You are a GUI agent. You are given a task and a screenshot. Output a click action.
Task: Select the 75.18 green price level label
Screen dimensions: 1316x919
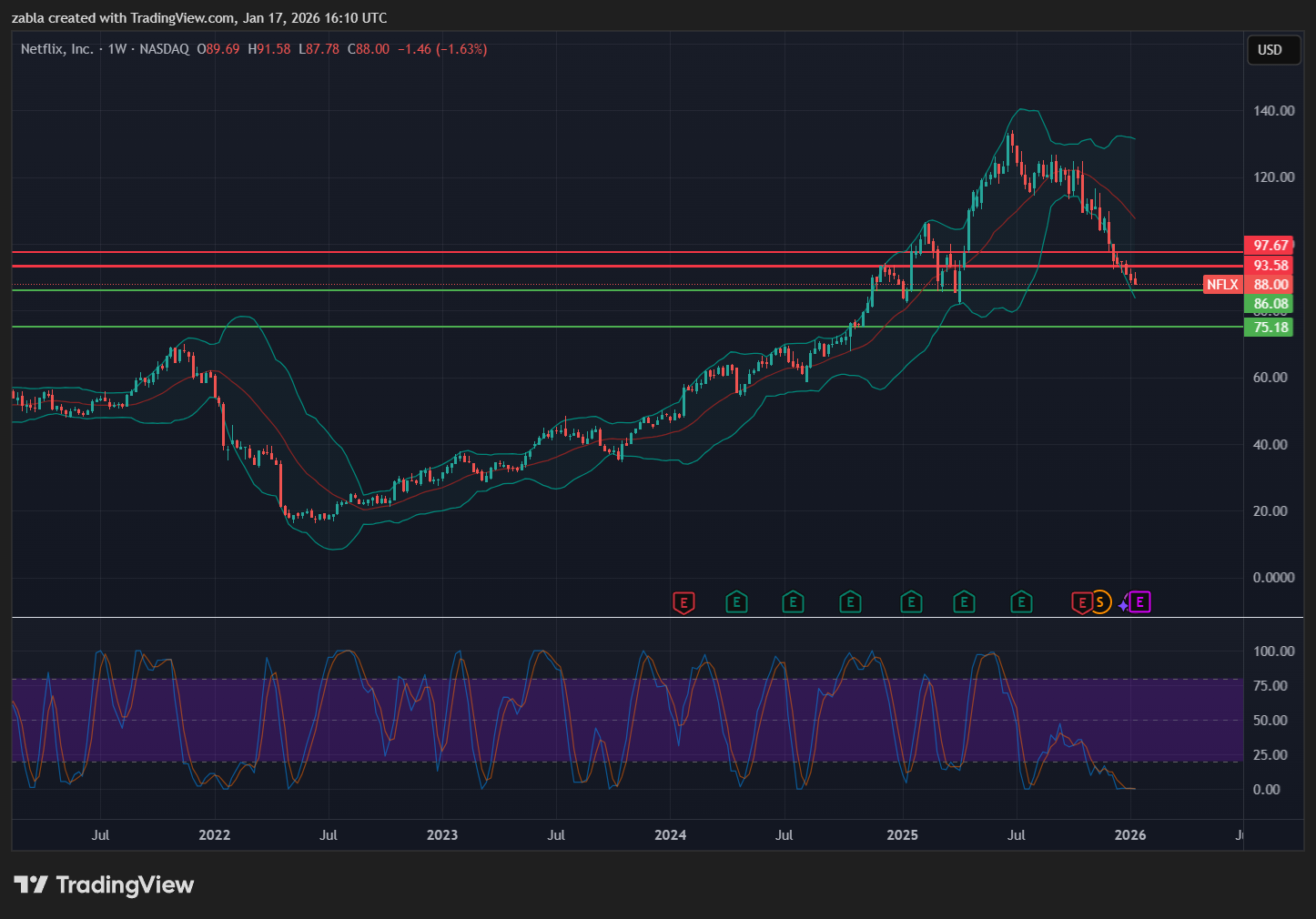tap(1270, 328)
